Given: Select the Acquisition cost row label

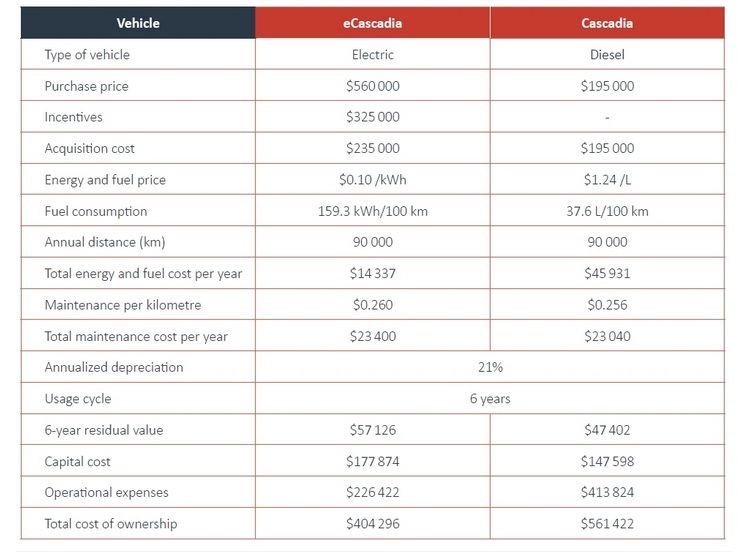Looking at the screenshot, I should (89, 148).
